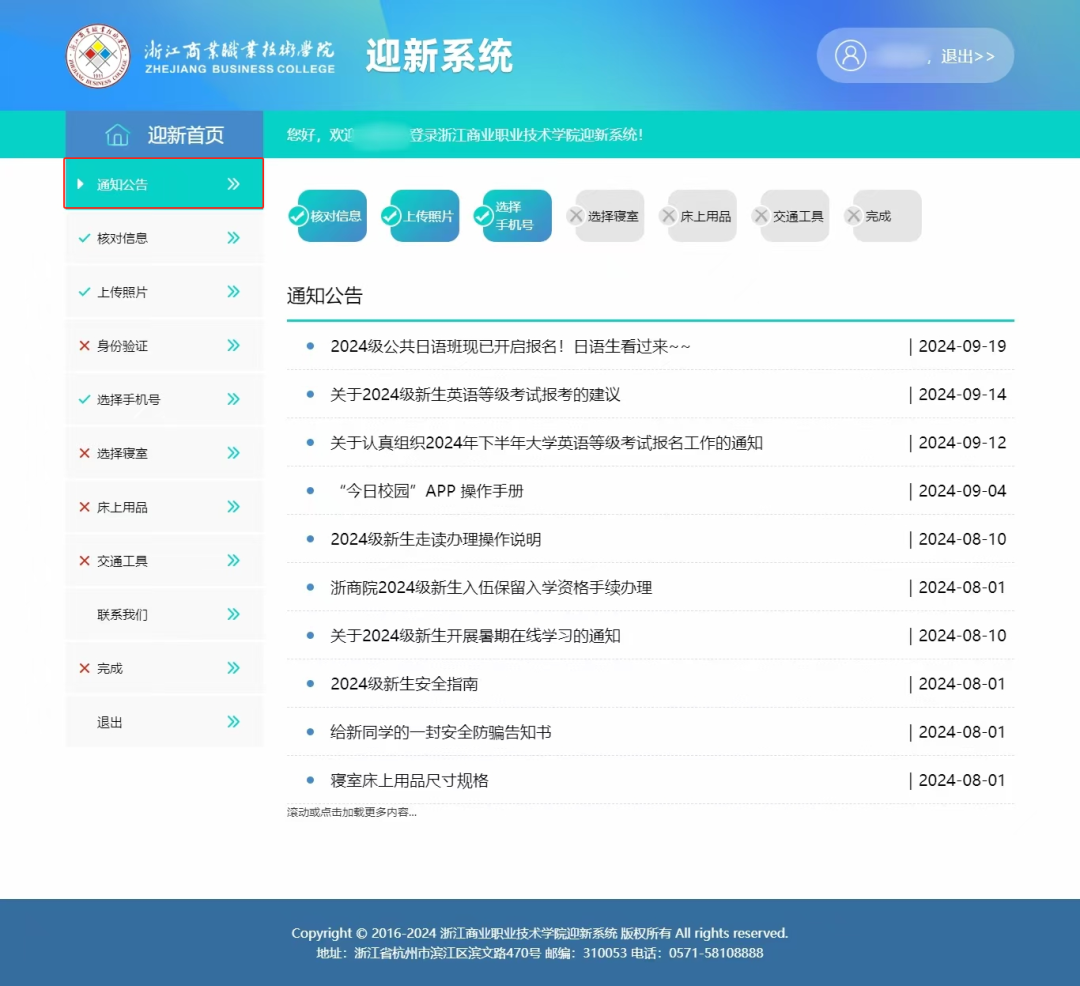Click the checkmark icon on 核对信息 step
The image size is (1080, 986).
(298, 216)
